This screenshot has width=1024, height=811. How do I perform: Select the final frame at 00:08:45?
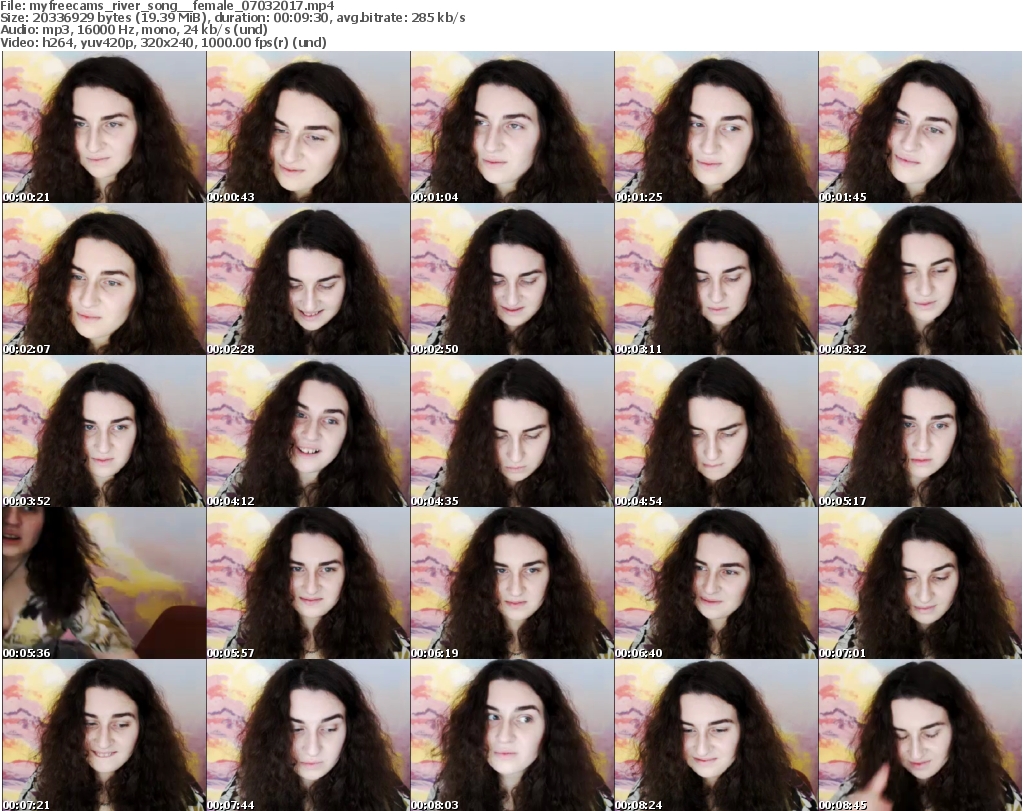(920, 735)
